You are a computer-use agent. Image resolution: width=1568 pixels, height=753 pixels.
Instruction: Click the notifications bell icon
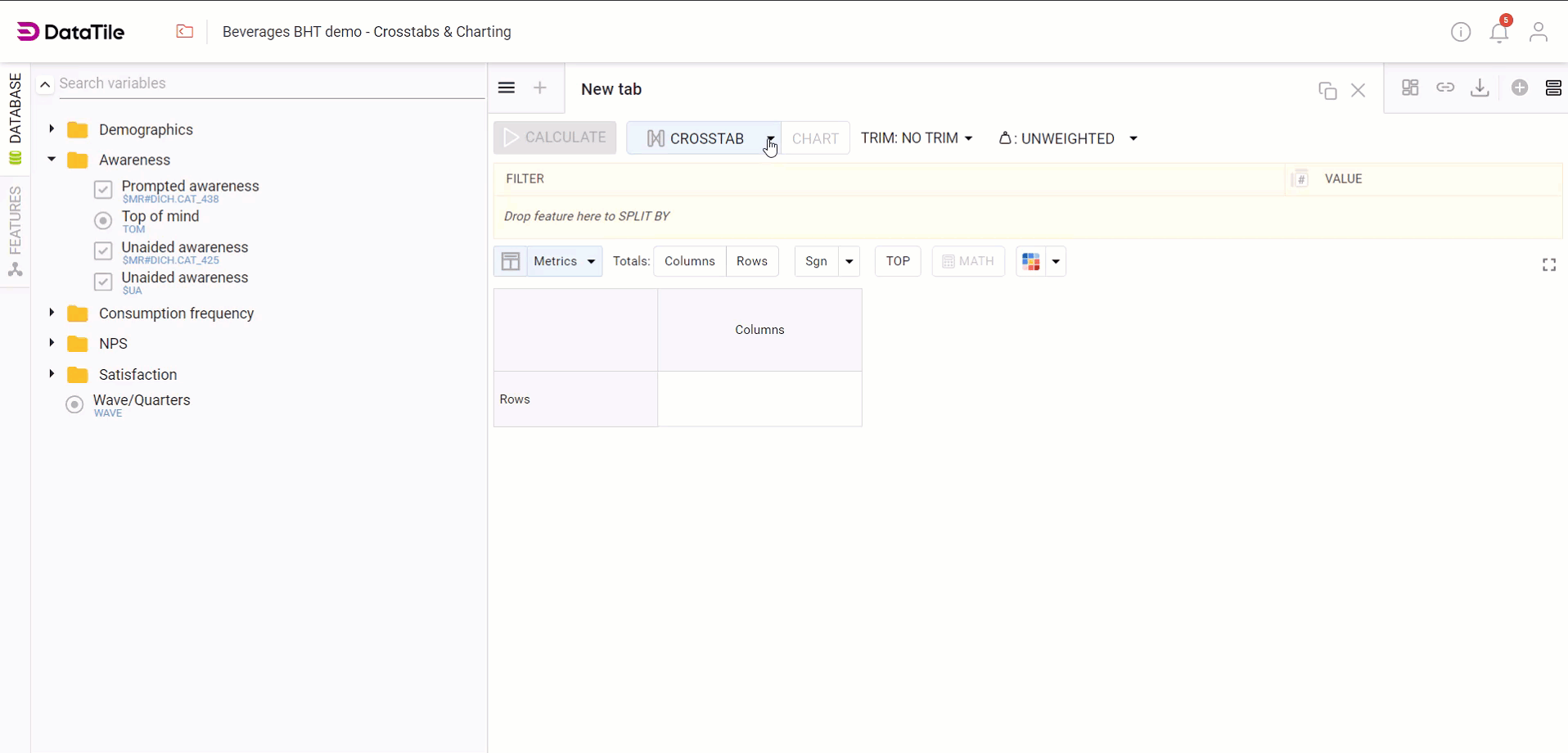click(x=1498, y=33)
